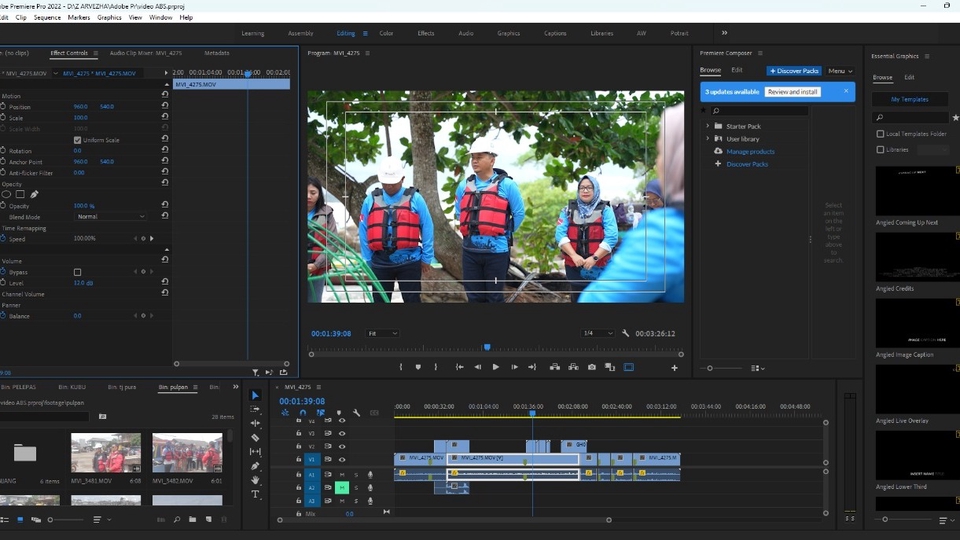Click Review and install button
Screen dimensions: 960x540
[x=793, y=92]
